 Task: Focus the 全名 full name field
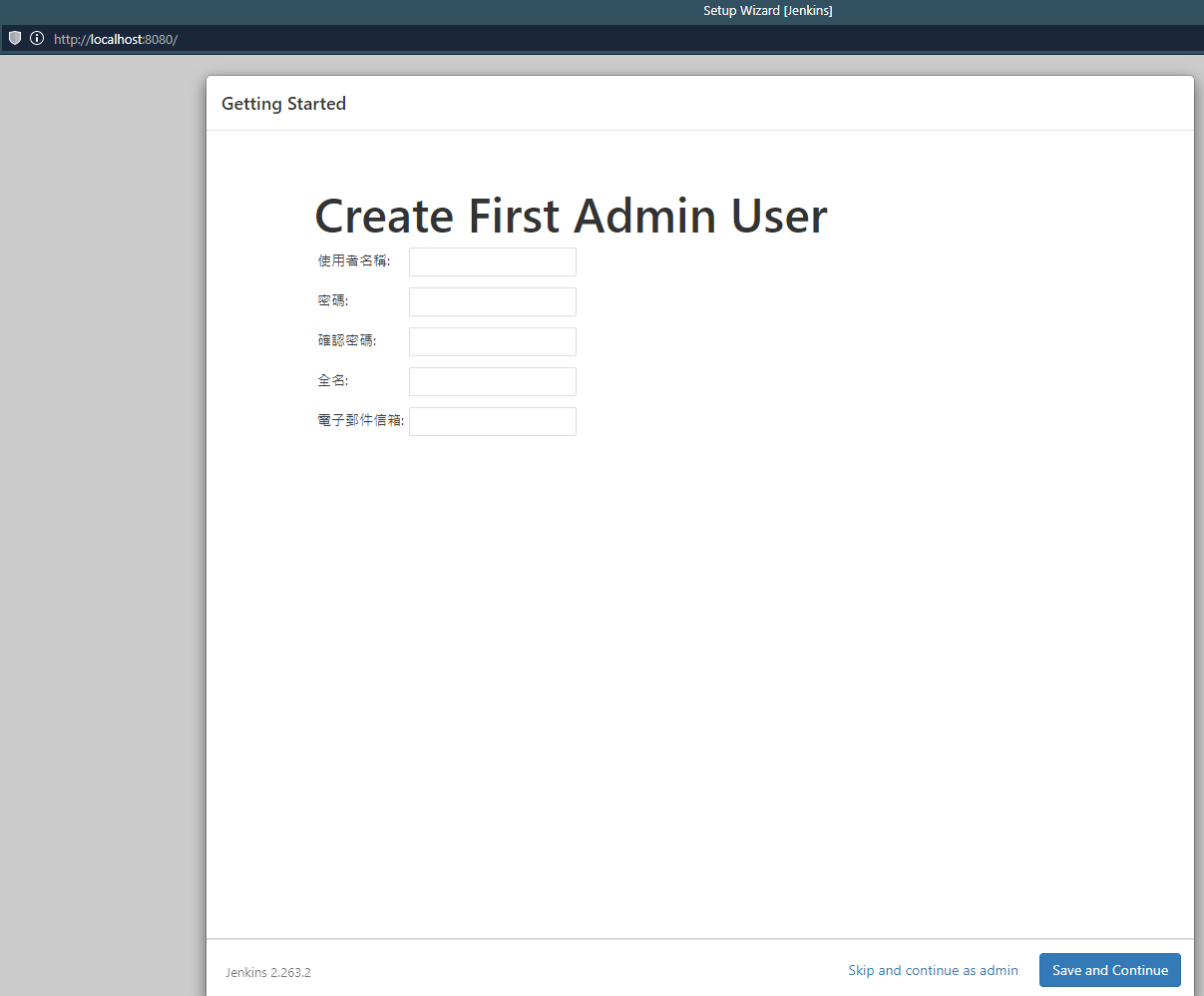pyautogui.click(x=493, y=381)
